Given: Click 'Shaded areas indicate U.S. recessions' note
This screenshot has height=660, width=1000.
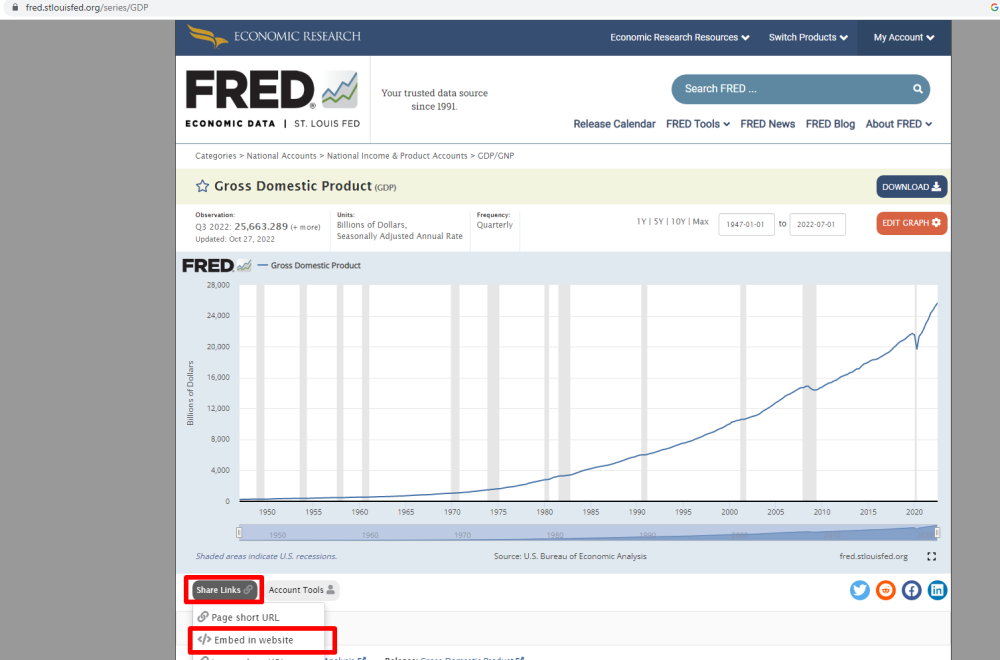Looking at the screenshot, I should click(266, 557).
